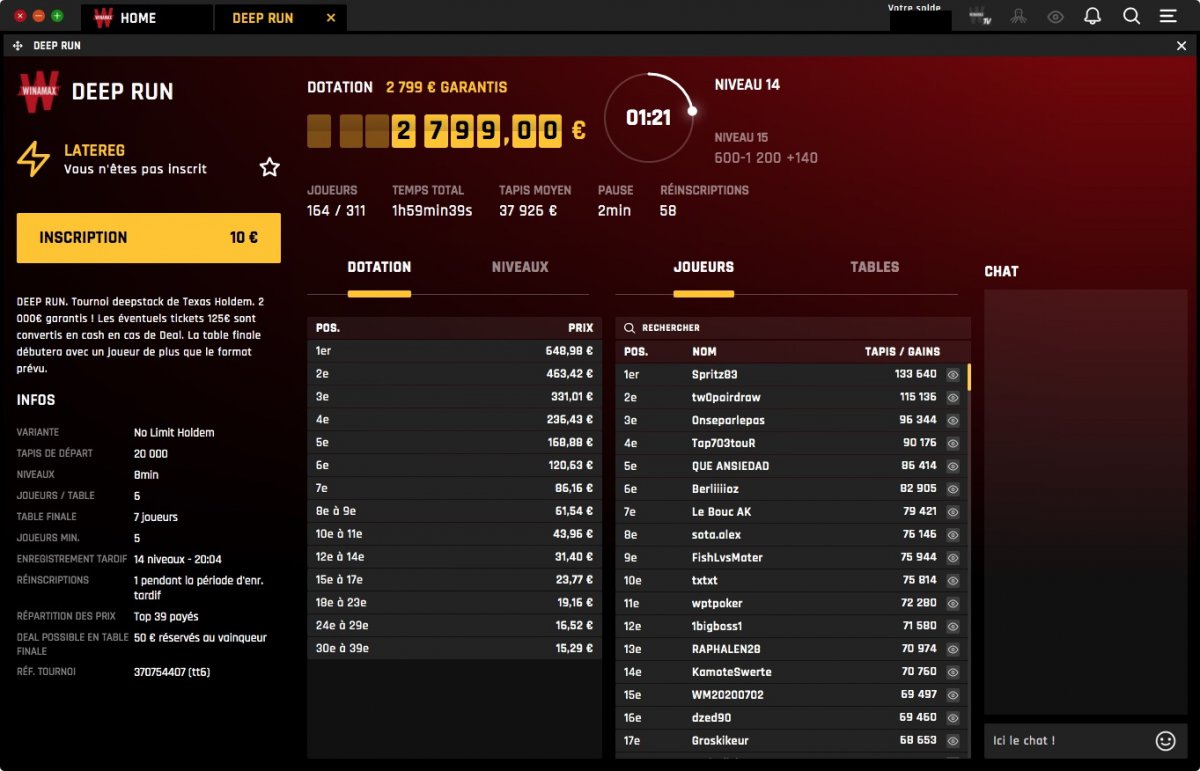The height and width of the screenshot is (771, 1200).
Task: Click the lightning Latereg icon
Action: point(33,159)
